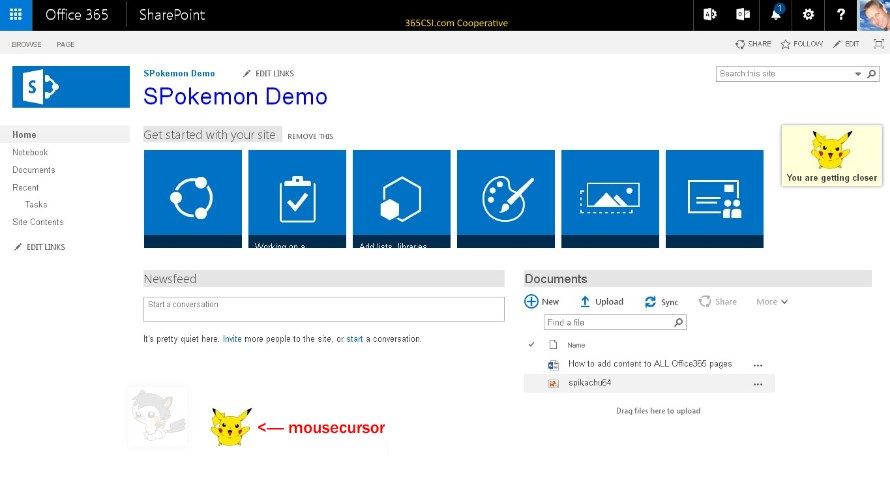Focus the Start a conversation box

point(324,309)
